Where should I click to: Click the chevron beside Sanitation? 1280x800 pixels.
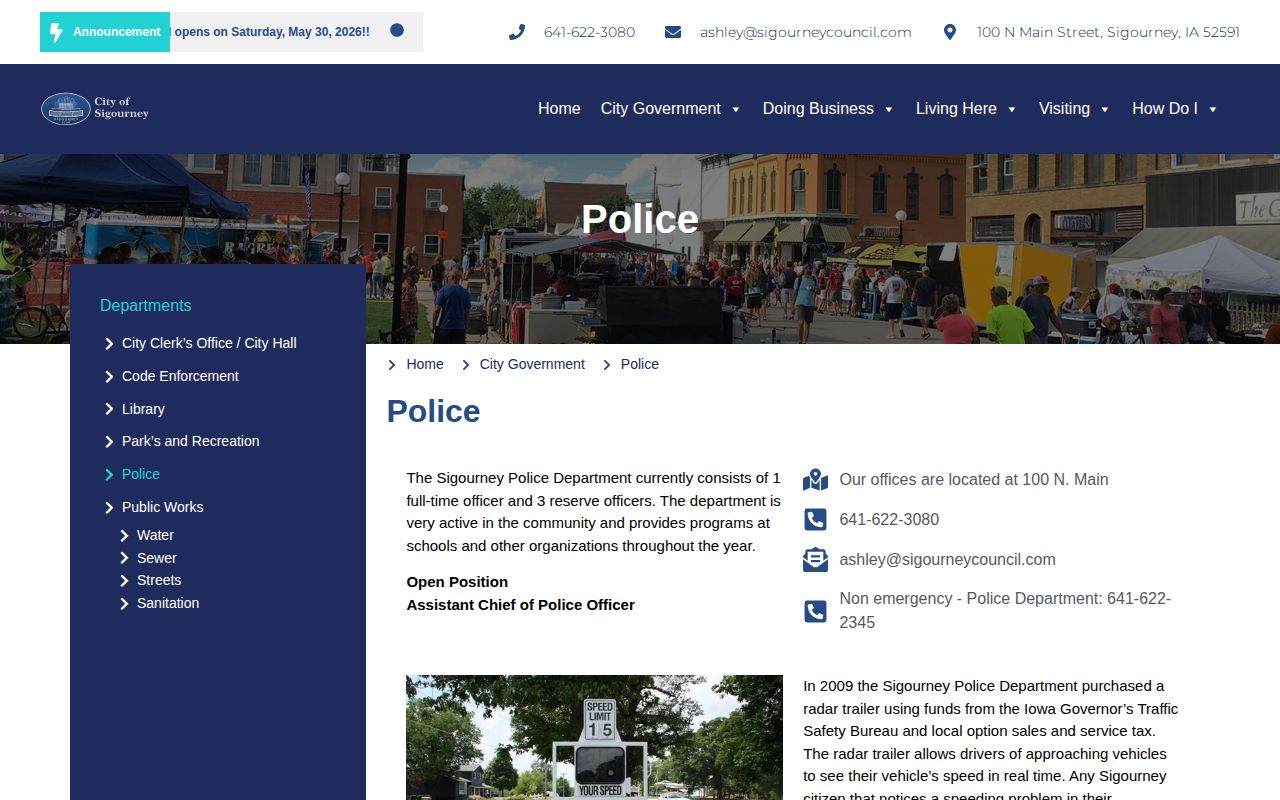coord(125,604)
